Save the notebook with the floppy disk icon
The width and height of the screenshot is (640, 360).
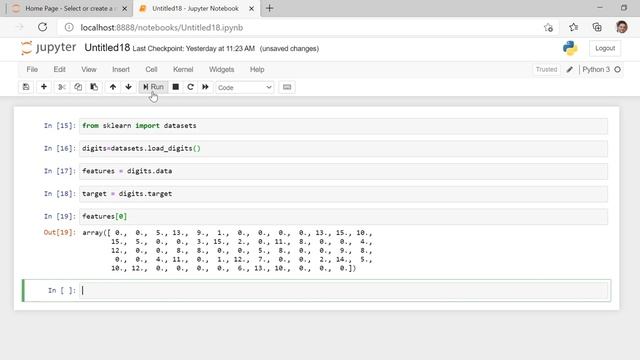point(26,87)
